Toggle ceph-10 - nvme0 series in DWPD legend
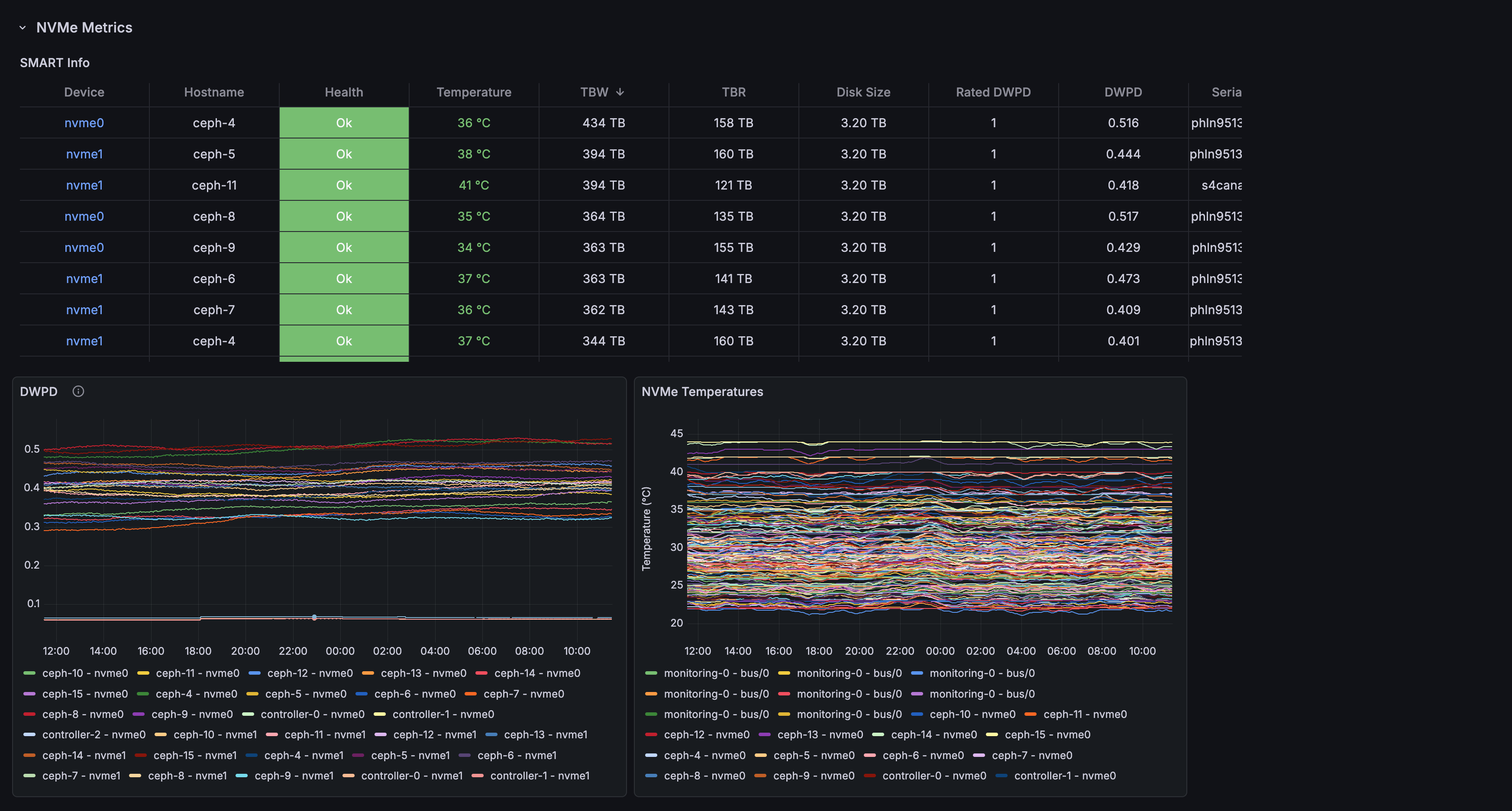1512x811 pixels. click(84, 673)
